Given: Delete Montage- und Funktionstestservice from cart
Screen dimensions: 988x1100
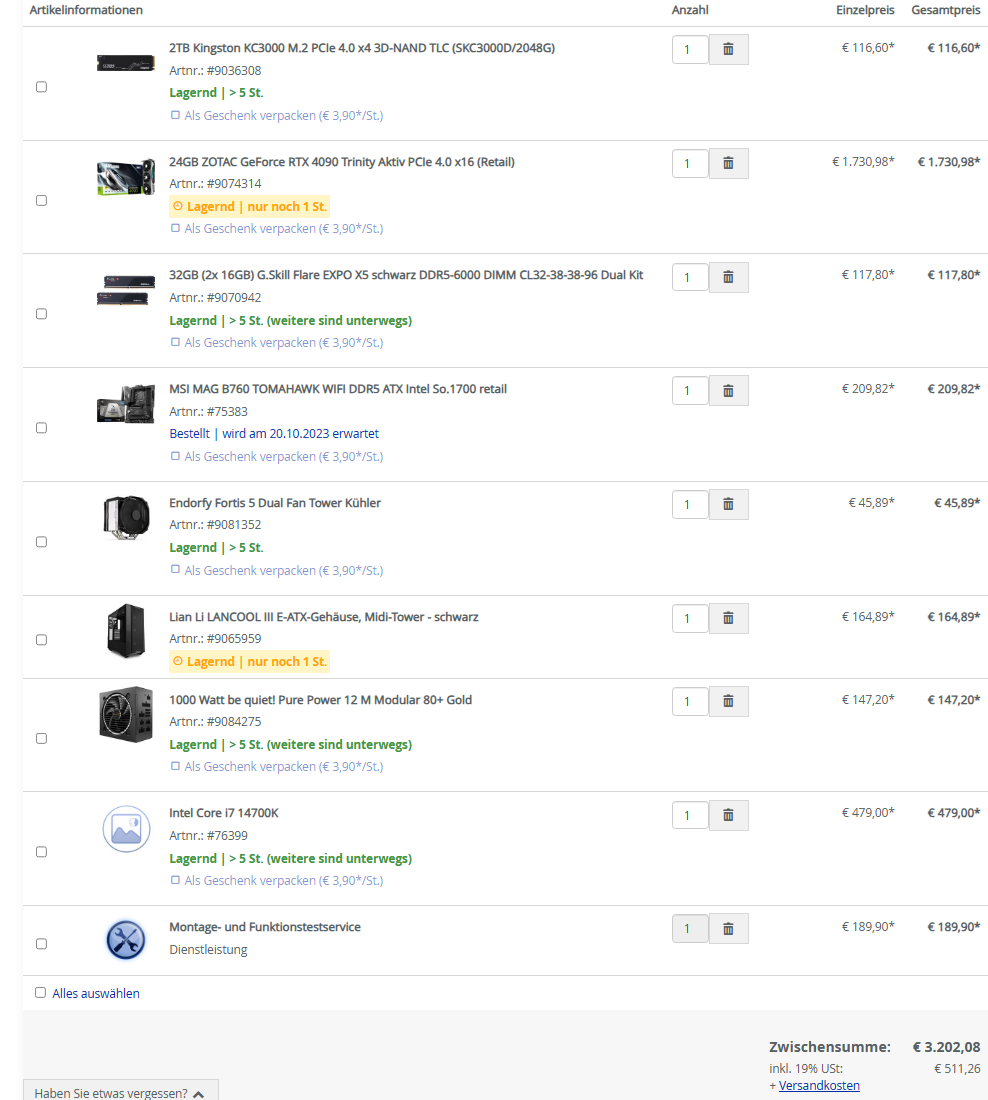Looking at the screenshot, I should click(x=728, y=929).
